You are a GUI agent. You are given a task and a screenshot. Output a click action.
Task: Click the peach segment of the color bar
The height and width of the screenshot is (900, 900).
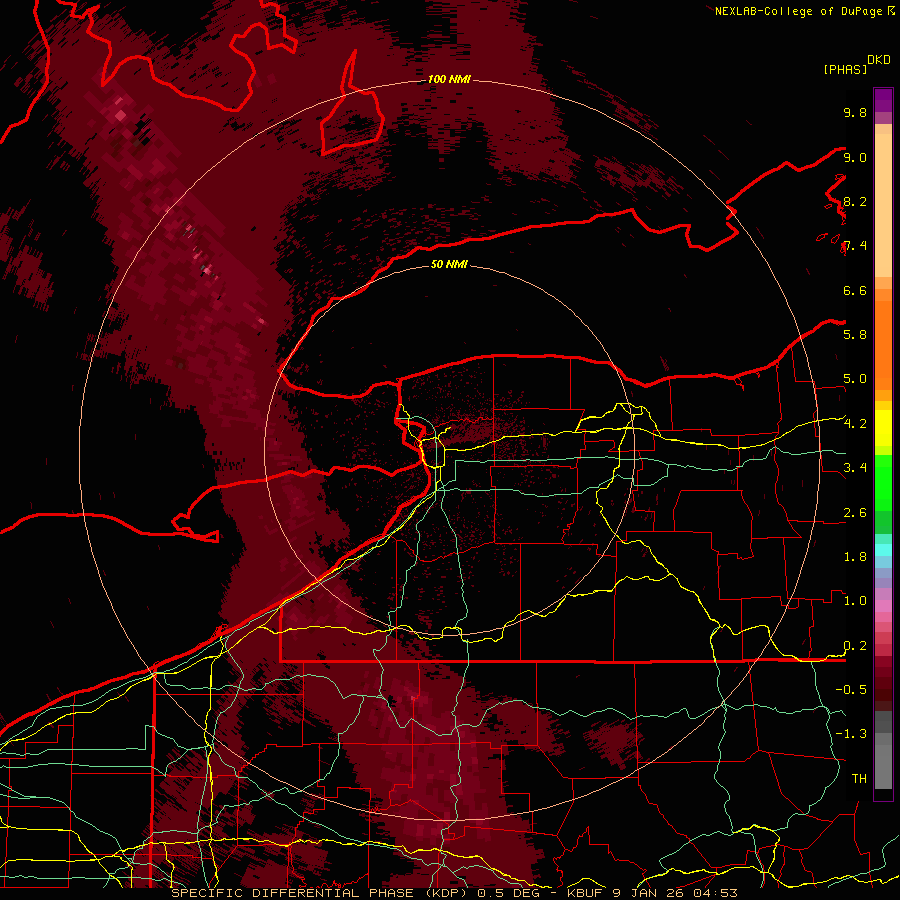[883, 205]
